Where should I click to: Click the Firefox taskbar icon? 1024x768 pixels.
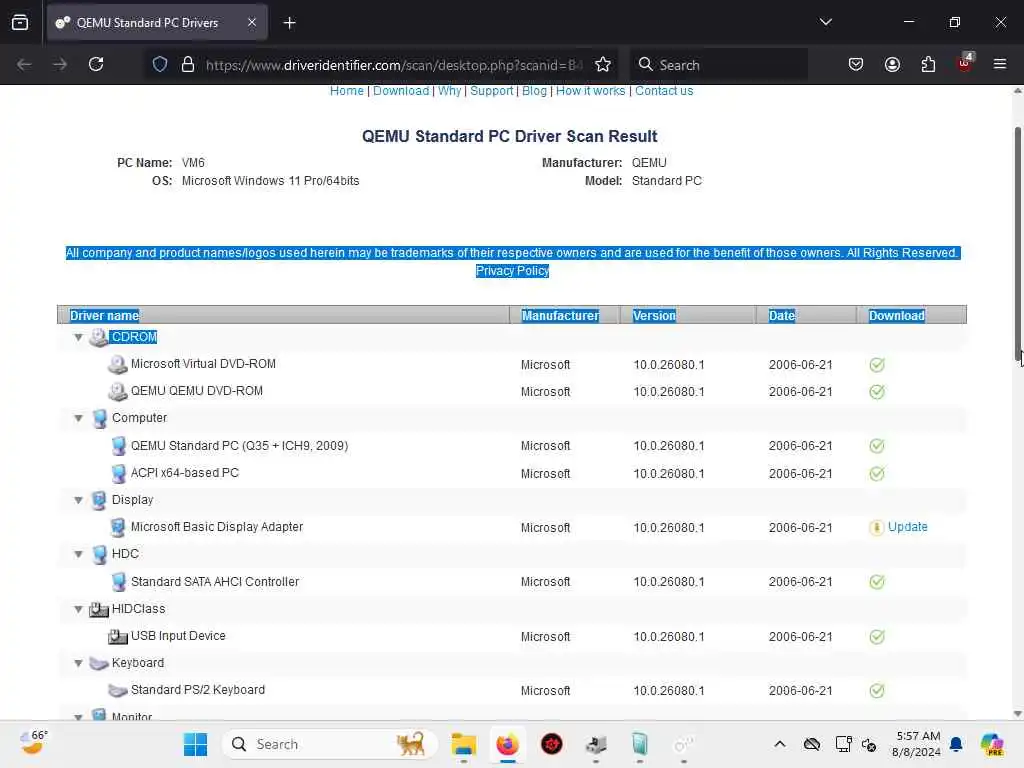tap(507, 744)
